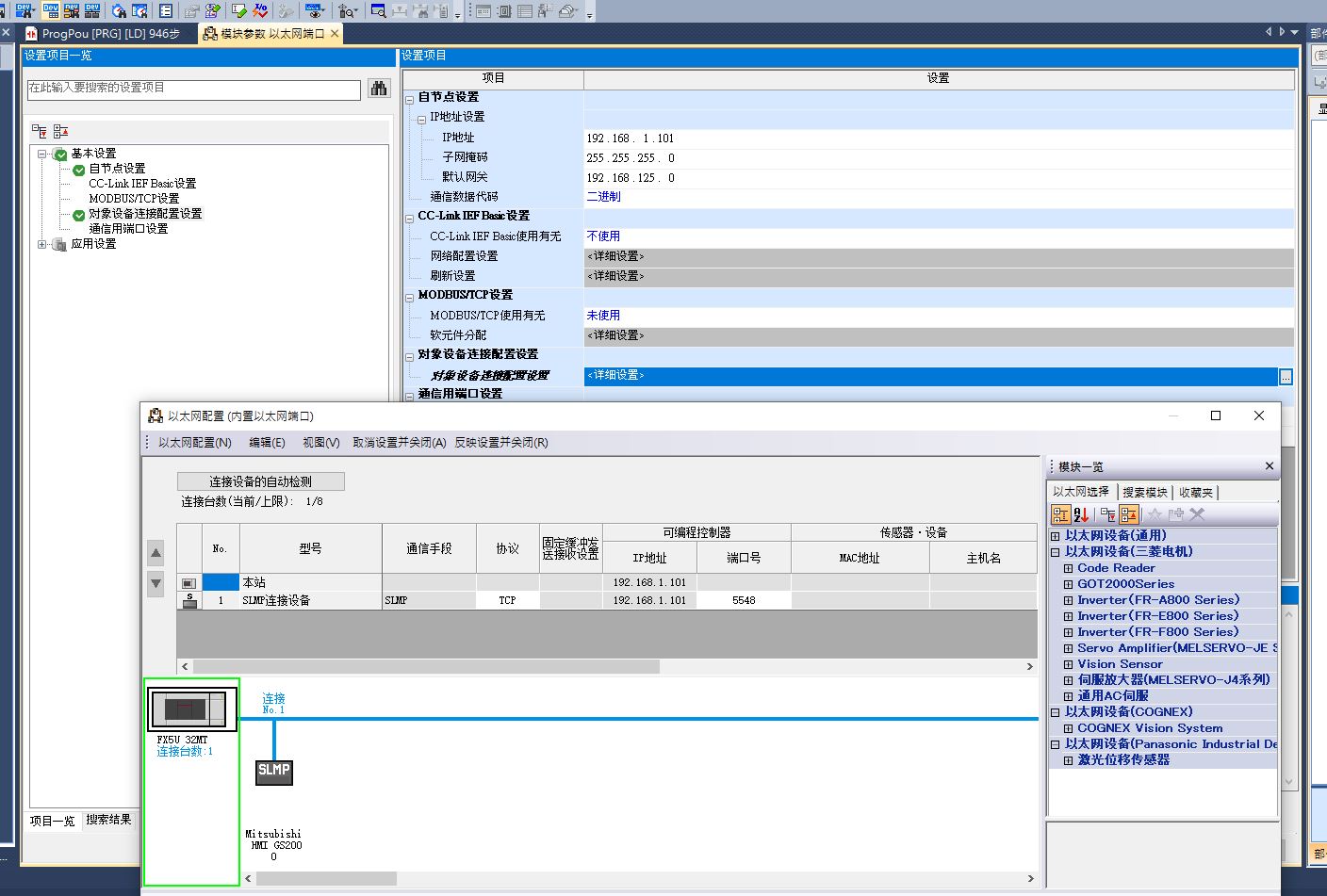Switch to the 搜索模块 tab

pos(1145,492)
